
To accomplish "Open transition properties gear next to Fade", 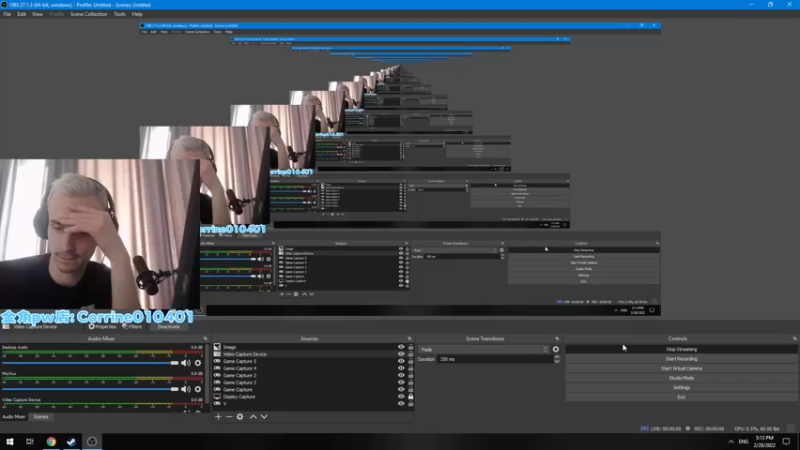I will point(556,349).
